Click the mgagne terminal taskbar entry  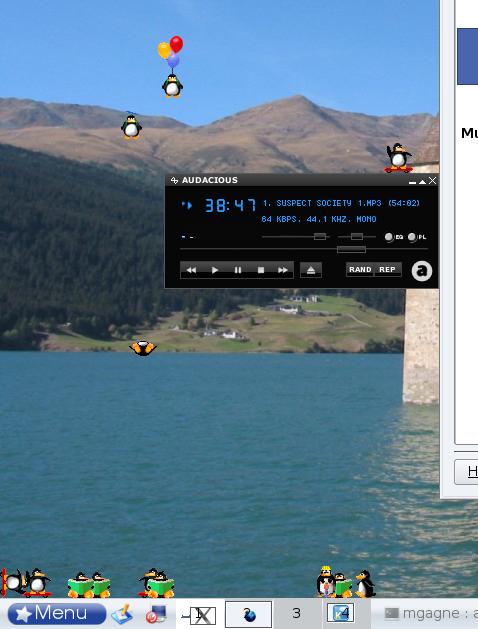430,613
